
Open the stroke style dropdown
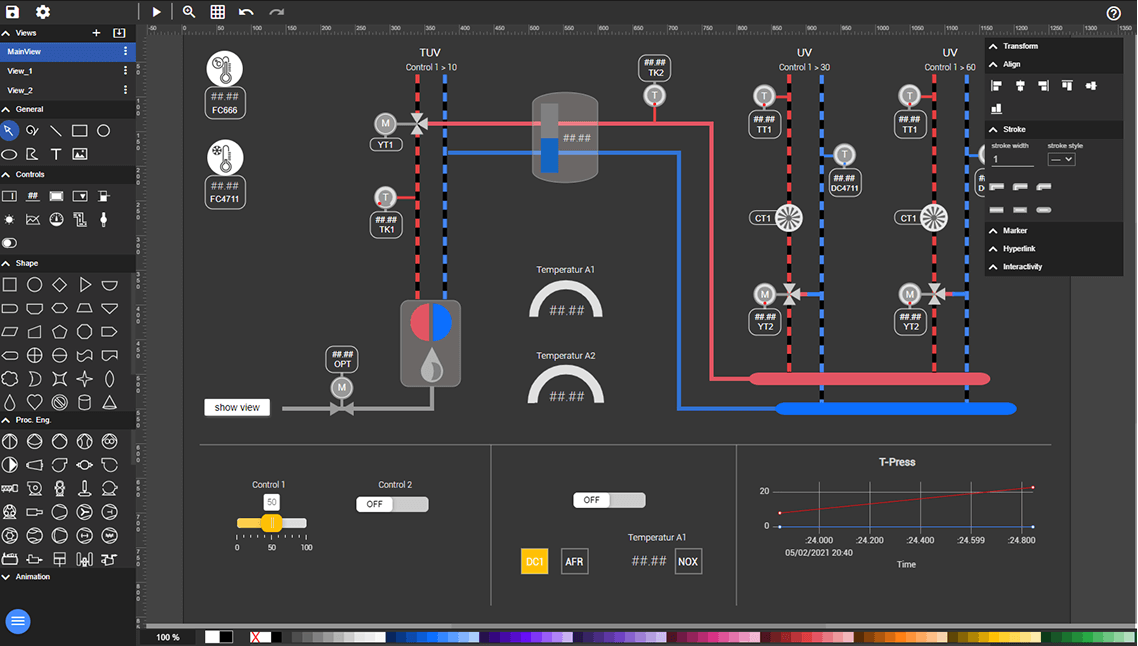coord(1061,160)
